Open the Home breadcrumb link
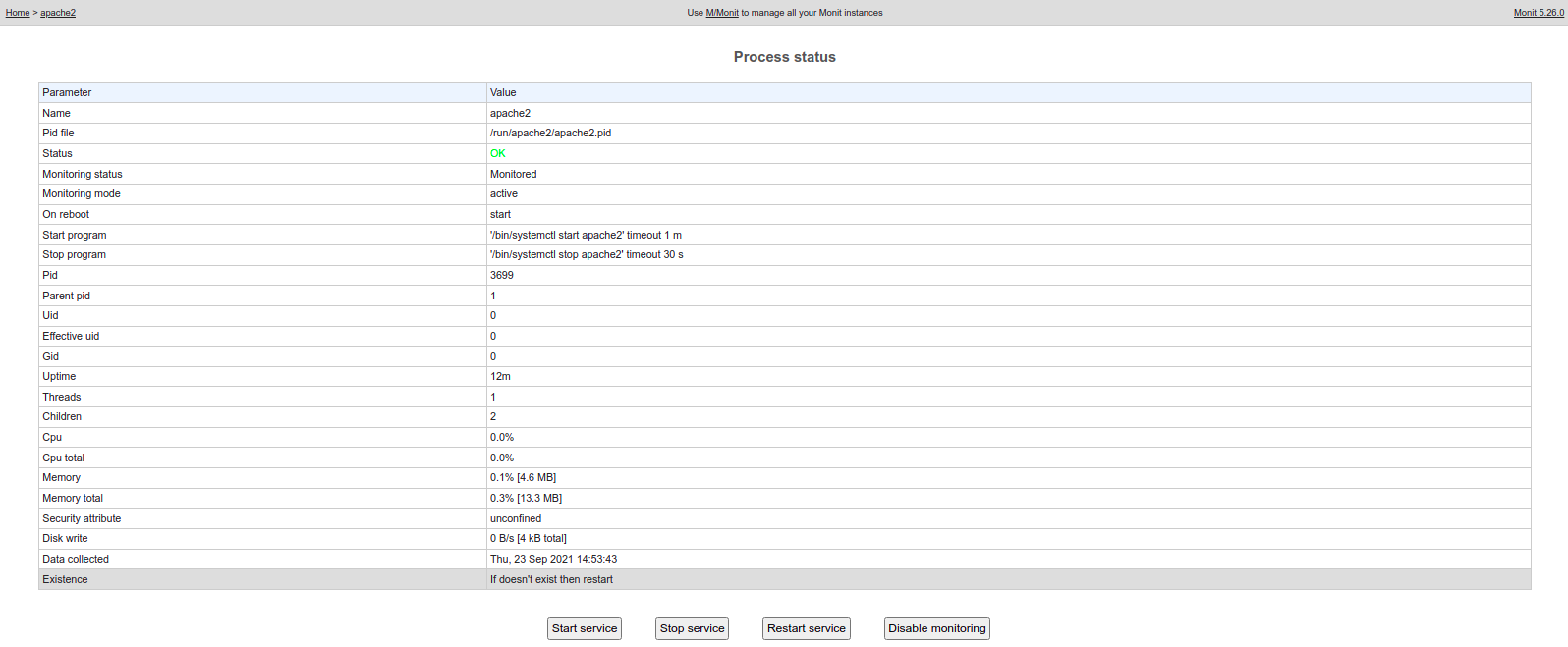 pos(18,13)
